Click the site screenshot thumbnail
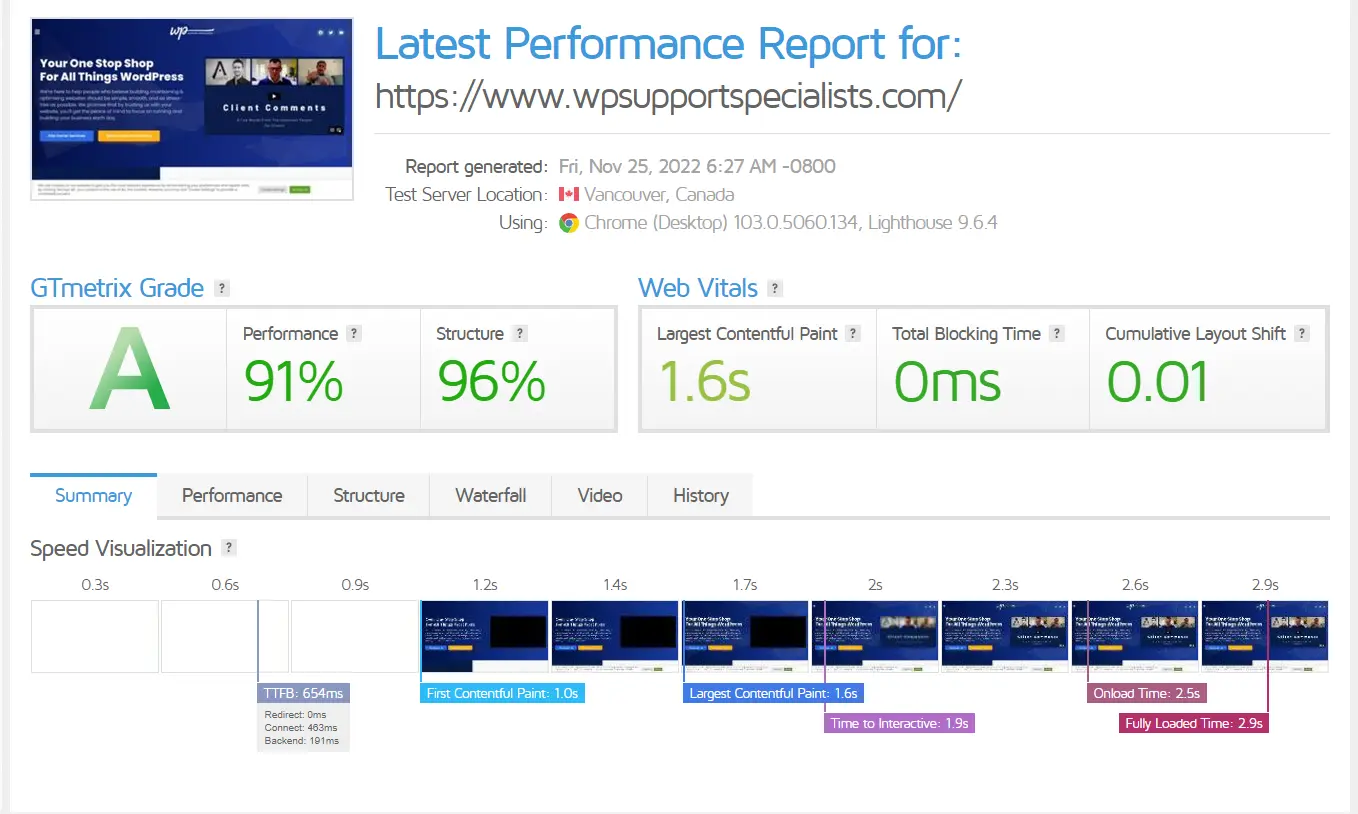Viewport: 1358px width, 814px height. (x=192, y=109)
